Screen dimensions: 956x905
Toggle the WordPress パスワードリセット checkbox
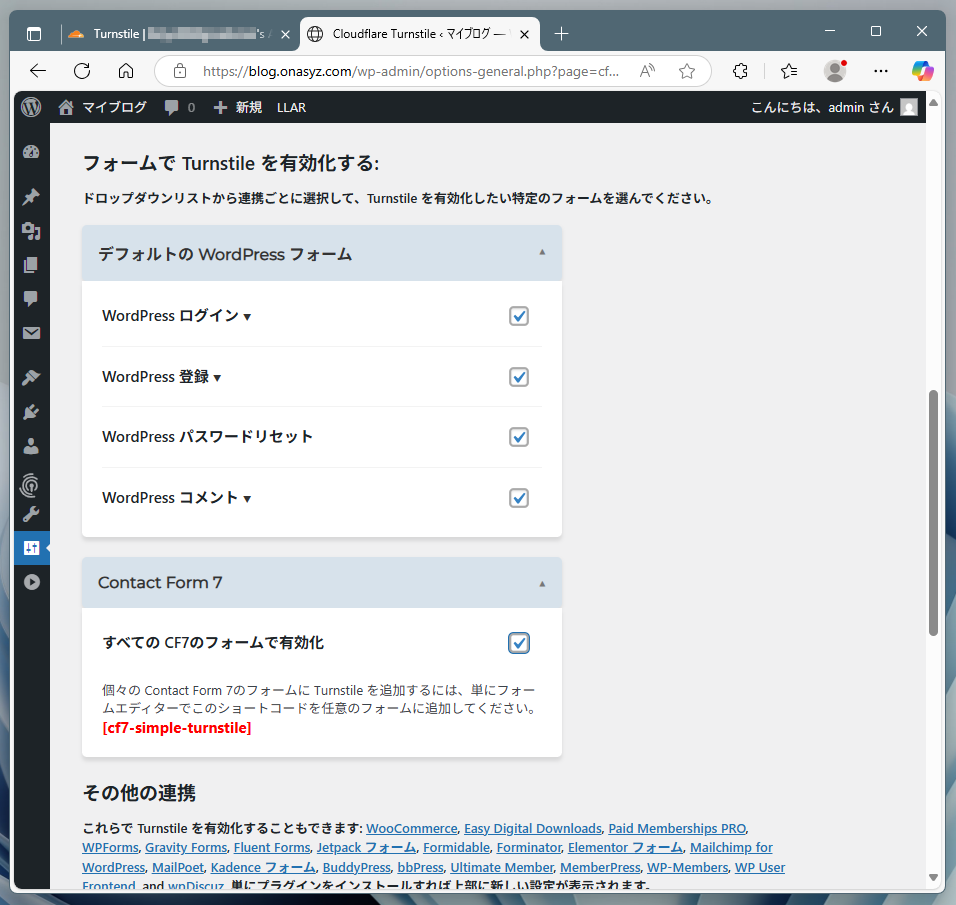click(x=518, y=437)
